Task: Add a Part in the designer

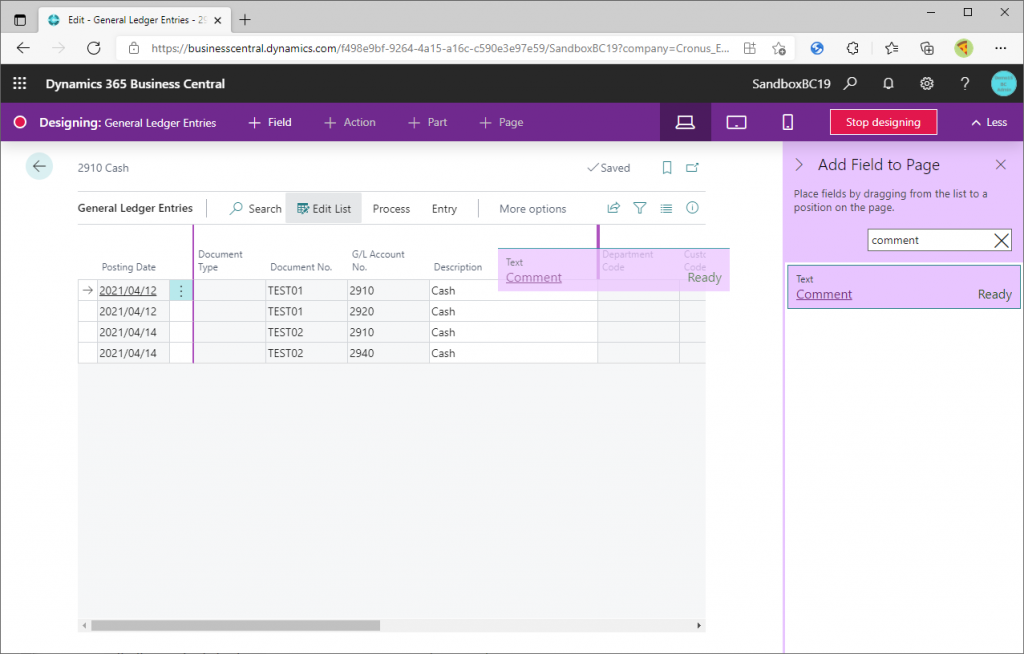Action: click(x=428, y=122)
